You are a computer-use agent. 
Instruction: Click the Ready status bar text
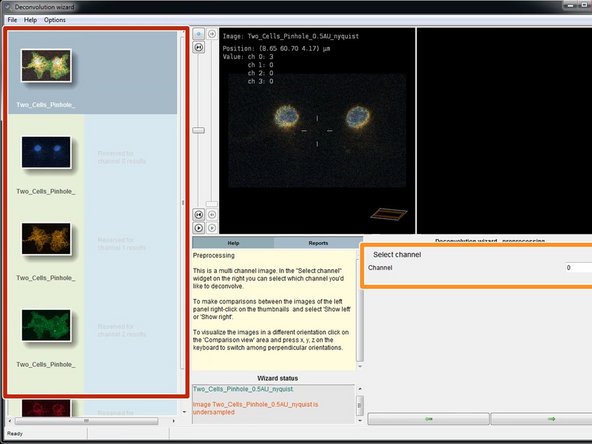point(15,434)
